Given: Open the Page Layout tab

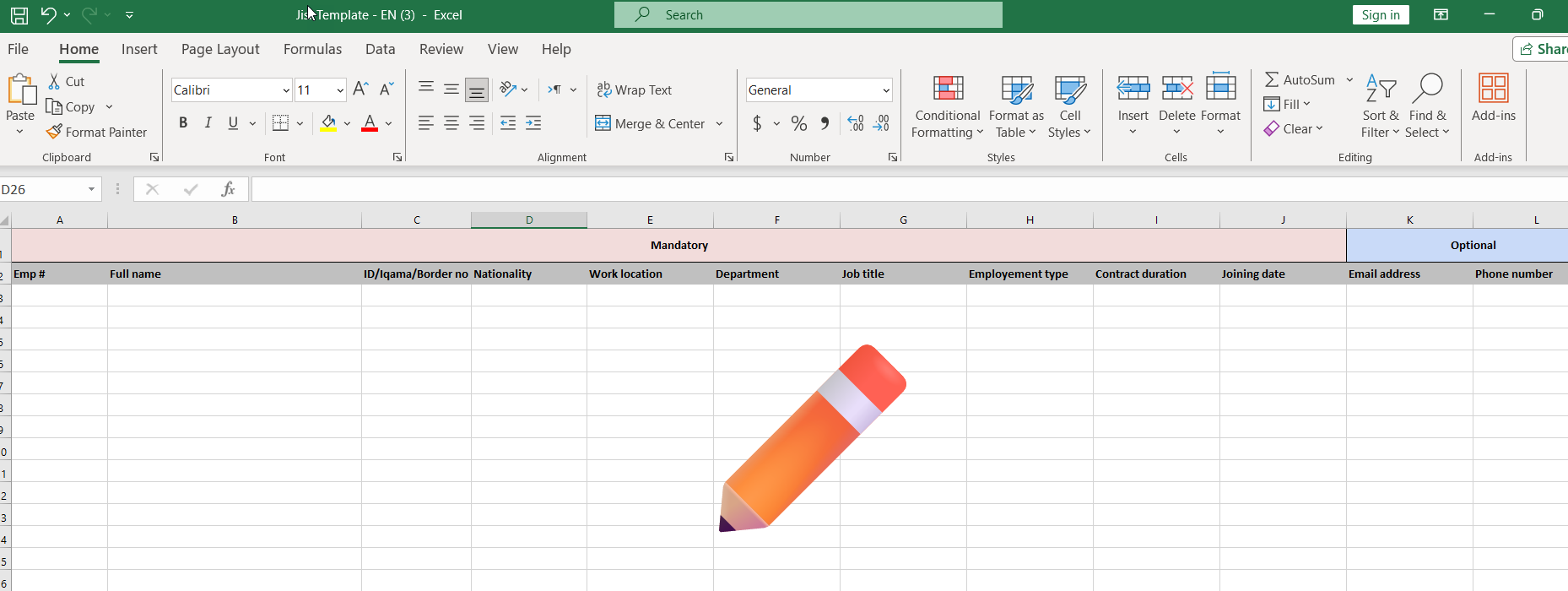Looking at the screenshot, I should tap(220, 49).
